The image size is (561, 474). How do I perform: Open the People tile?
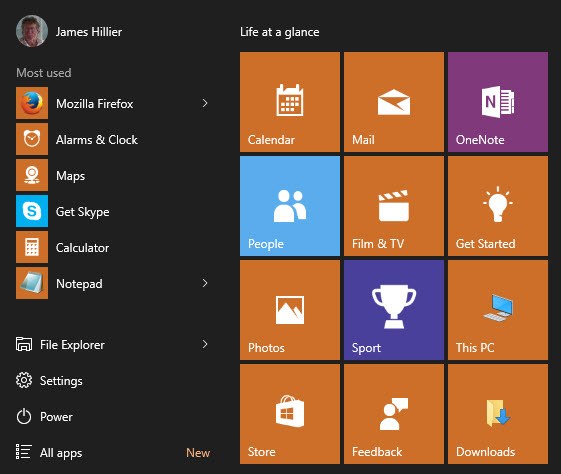click(290, 206)
